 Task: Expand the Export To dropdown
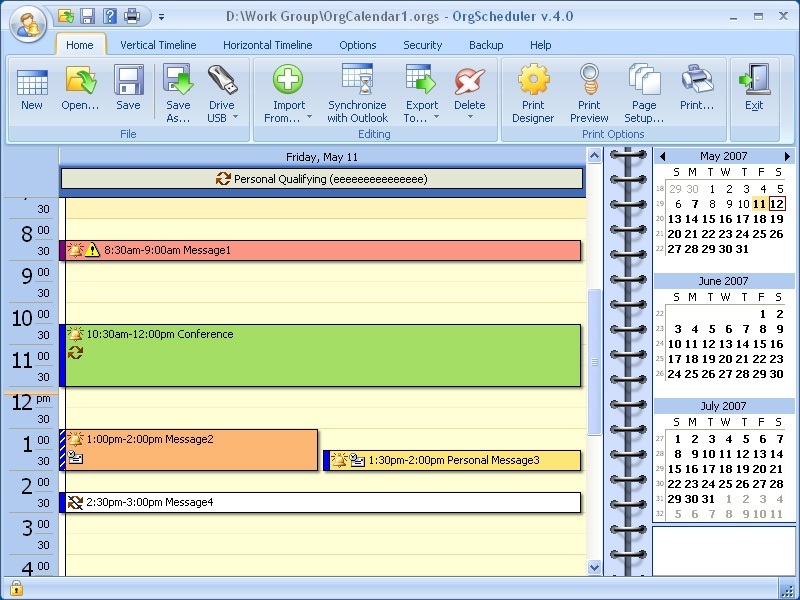click(436, 118)
